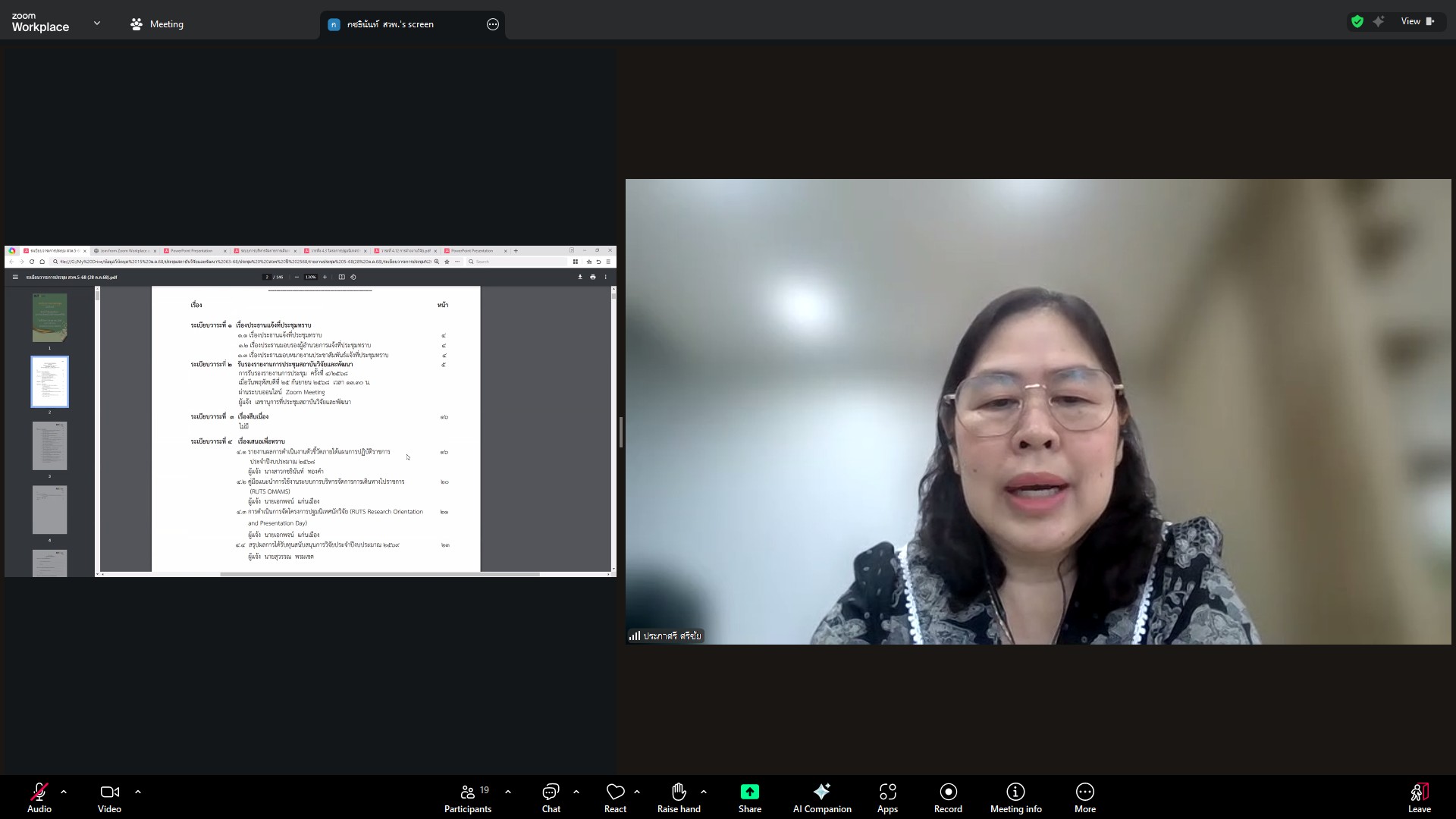Expand the Zoom Workplace dropdown chevron
The height and width of the screenshot is (819, 1456).
(97, 24)
